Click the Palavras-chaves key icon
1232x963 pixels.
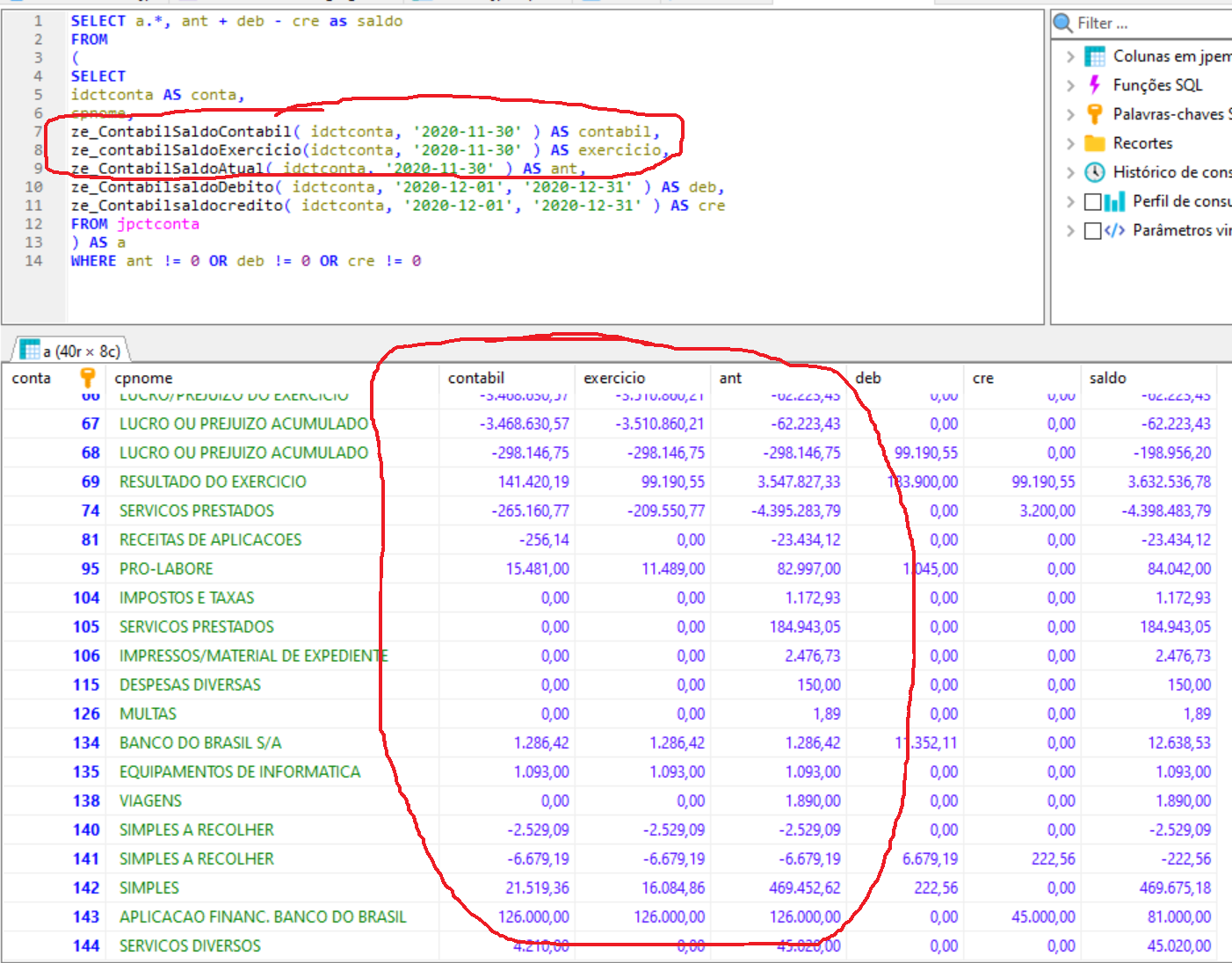point(1095,114)
